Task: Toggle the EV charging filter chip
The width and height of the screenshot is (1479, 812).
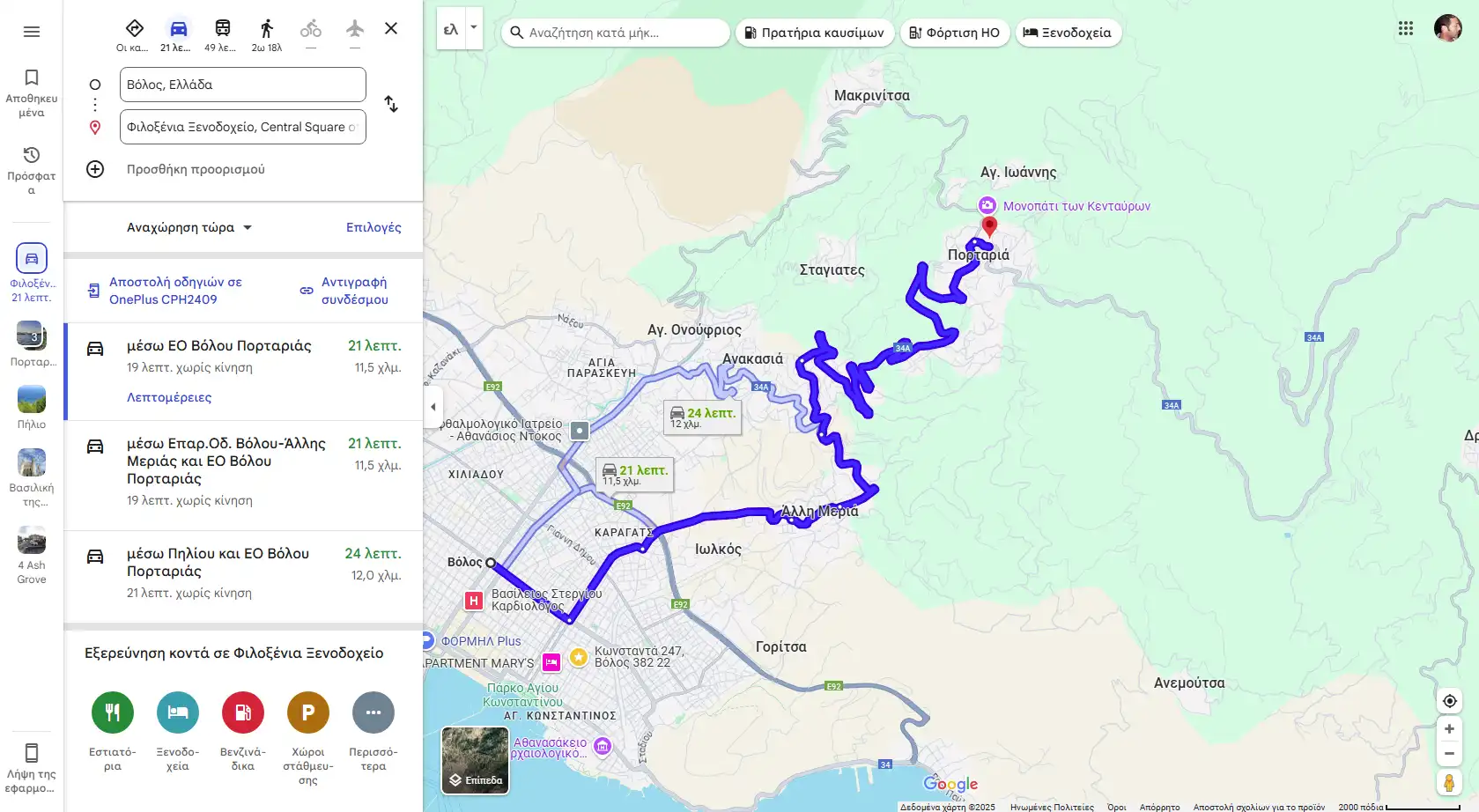Action: (x=955, y=33)
